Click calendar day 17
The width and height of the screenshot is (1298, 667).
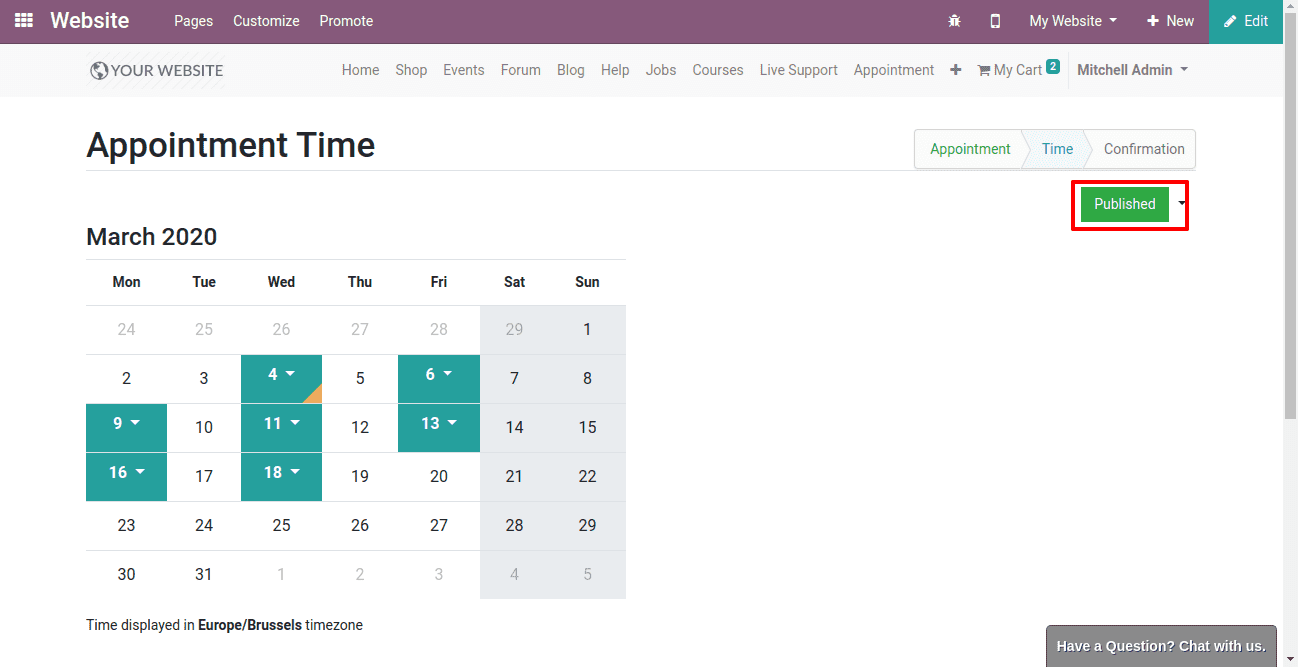[x=204, y=477]
